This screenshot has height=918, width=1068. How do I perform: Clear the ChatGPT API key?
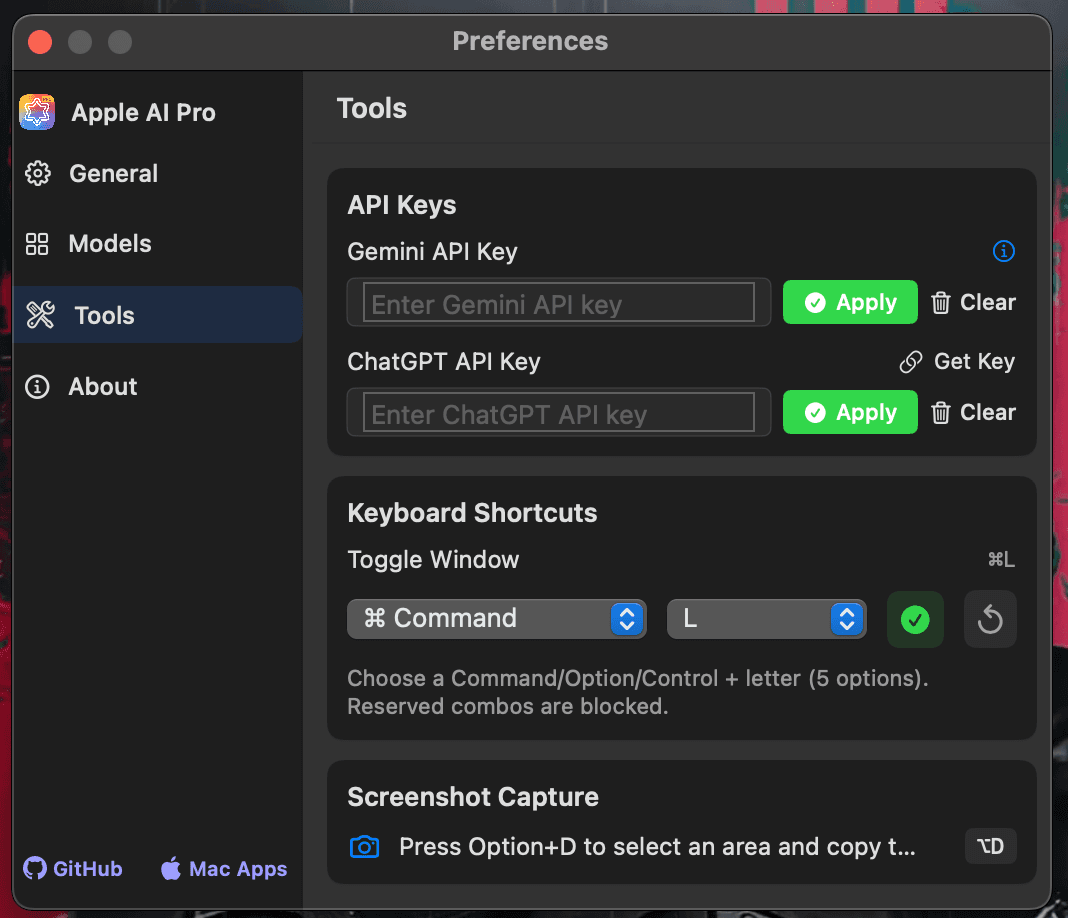973,412
